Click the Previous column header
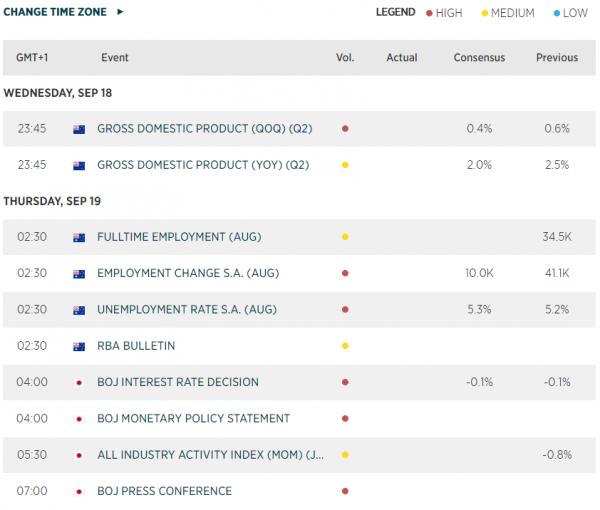 [557, 58]
